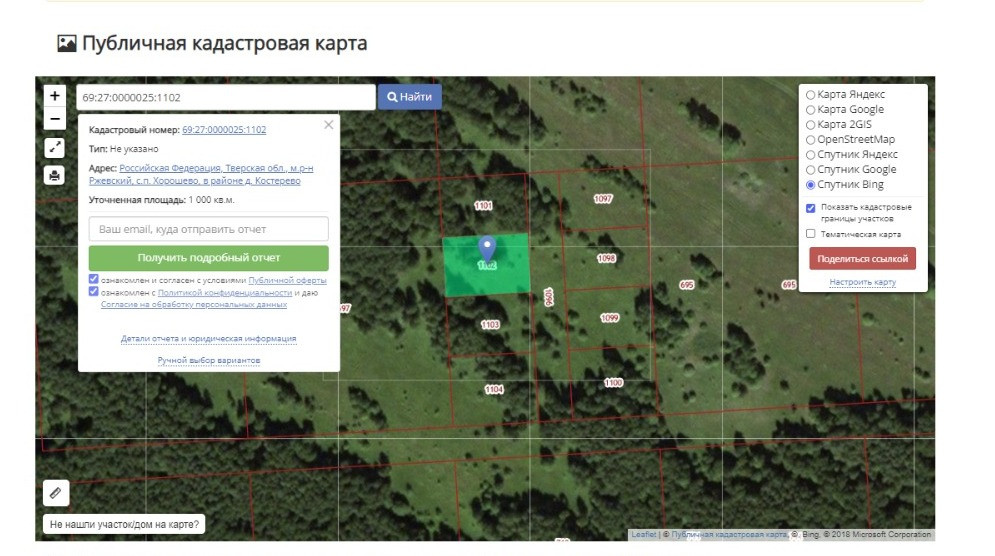
Task: Focus the cadastral number search field
Action: (x=225, y=97)
